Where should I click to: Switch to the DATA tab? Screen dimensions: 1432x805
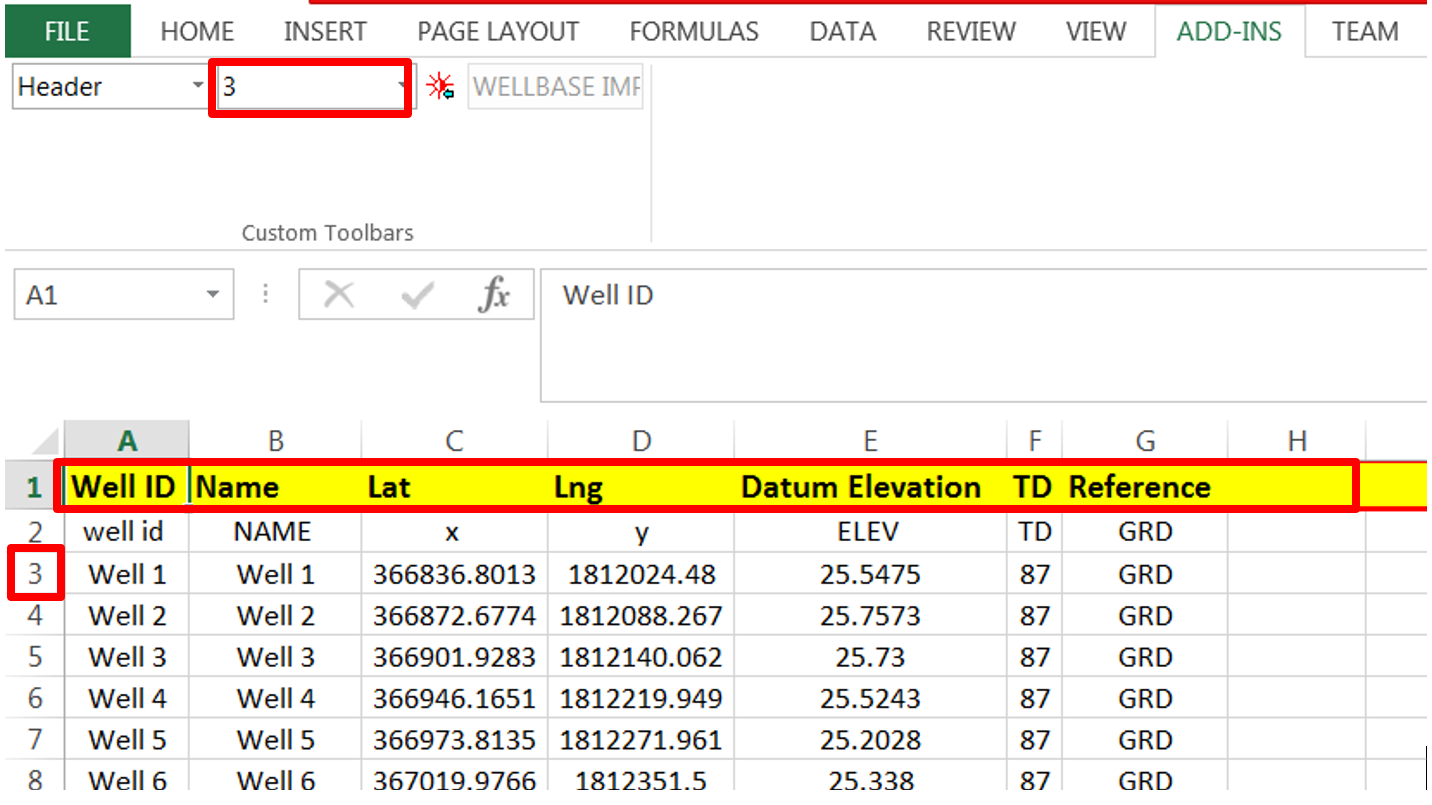842,32
